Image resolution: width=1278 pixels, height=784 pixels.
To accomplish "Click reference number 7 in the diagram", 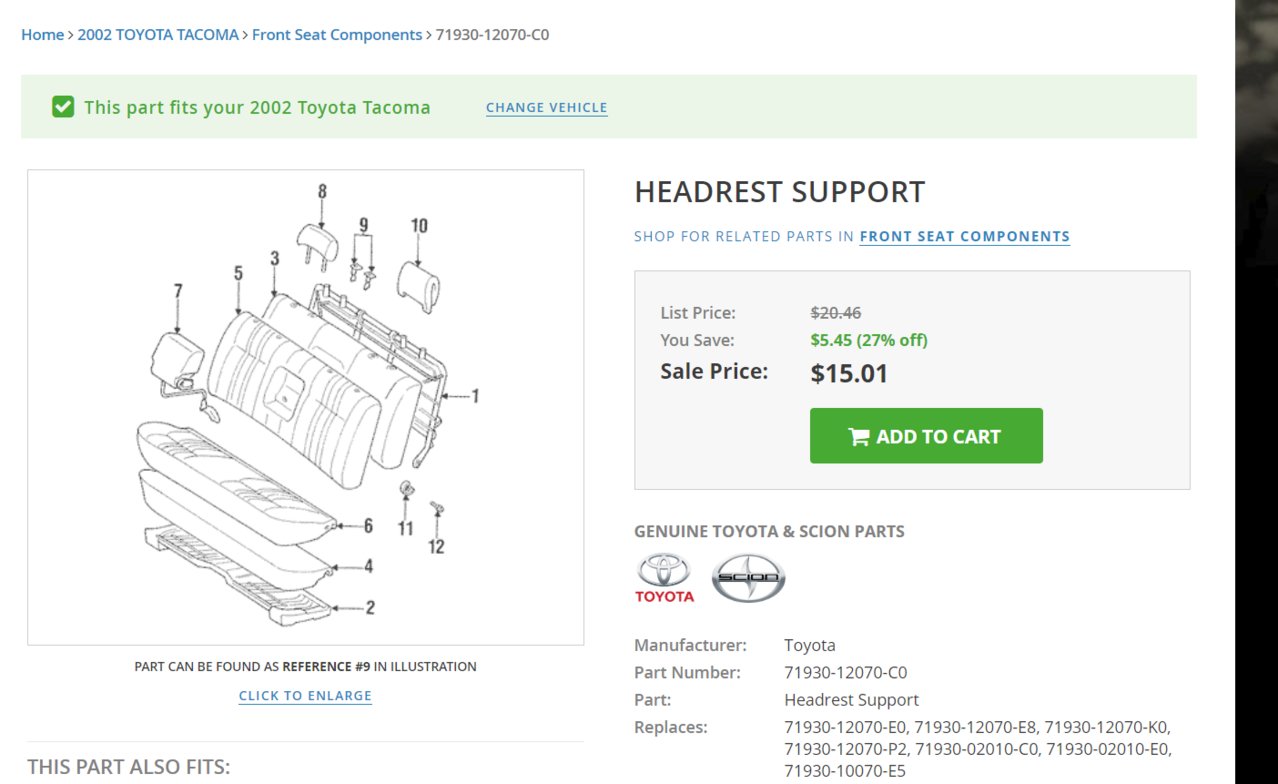I will 178,291.
